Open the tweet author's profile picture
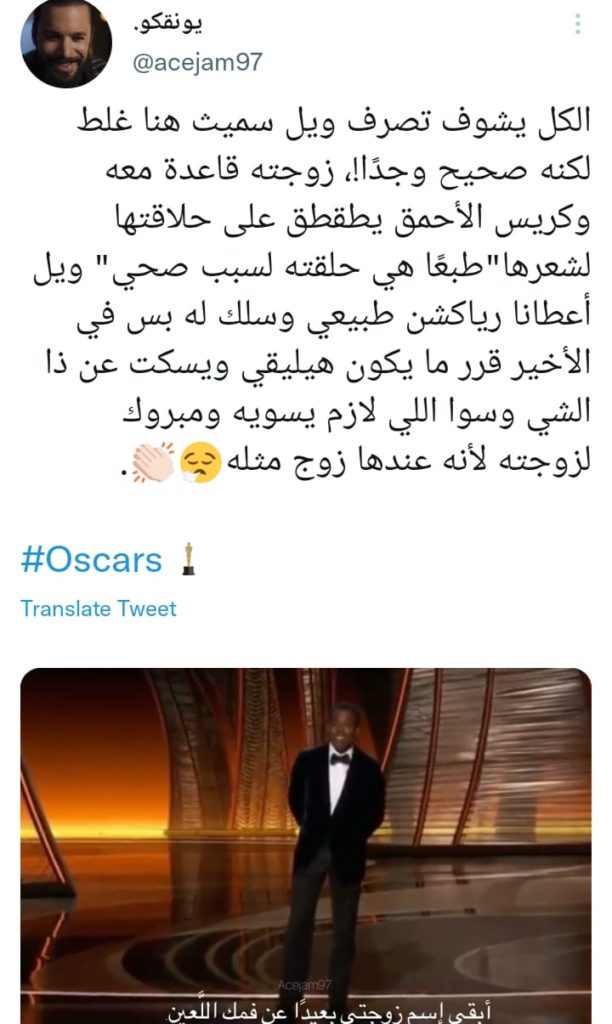Screen dimensions: 612x1024 click(x=66, y=44)
